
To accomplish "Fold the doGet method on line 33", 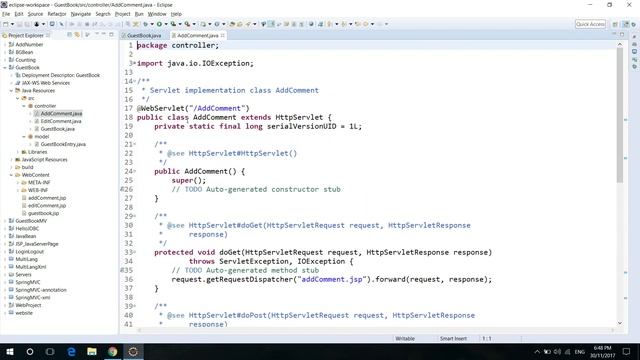I will pyautogui.click(x=135, y=252).
